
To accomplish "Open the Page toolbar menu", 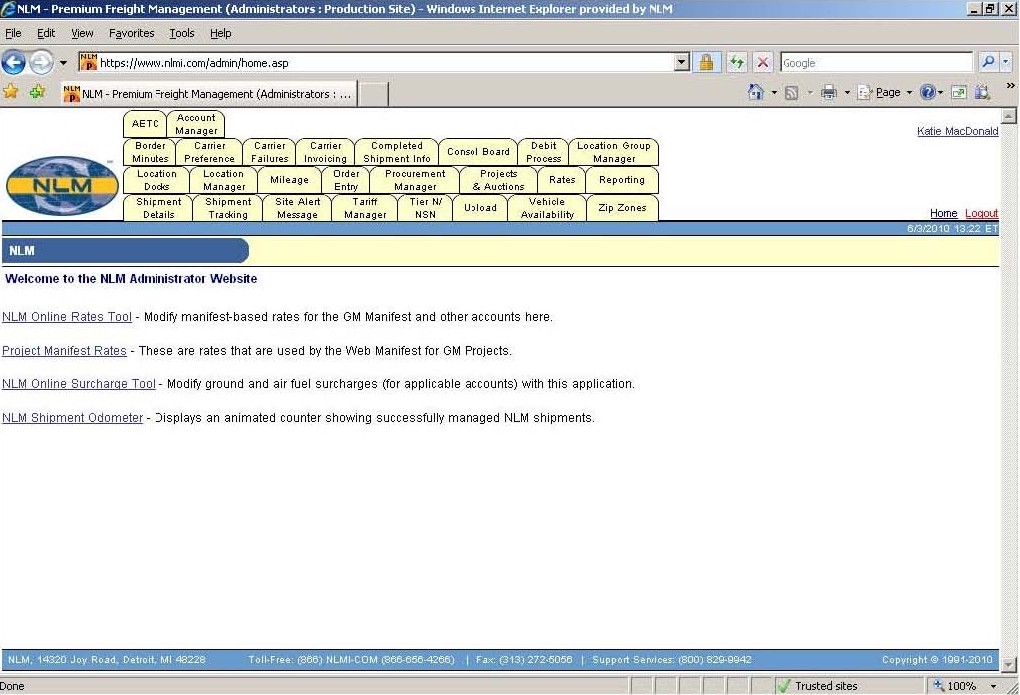I will click(x=885, y=92).
